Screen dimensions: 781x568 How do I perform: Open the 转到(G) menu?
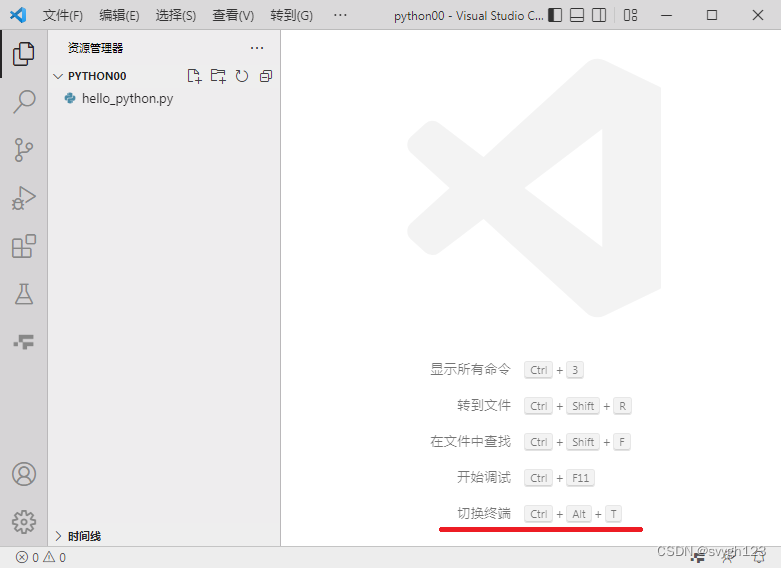(291, 15)
